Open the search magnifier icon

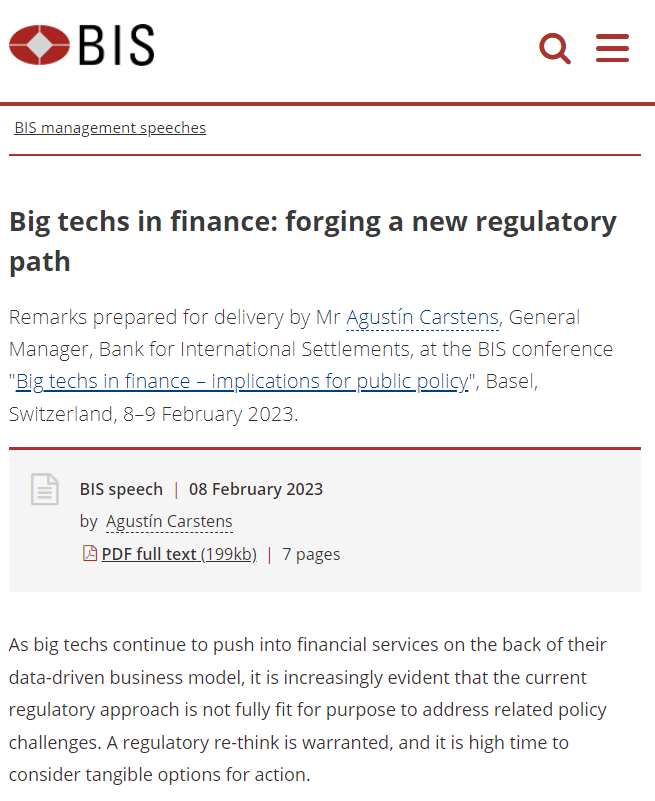tap(555, 49)
